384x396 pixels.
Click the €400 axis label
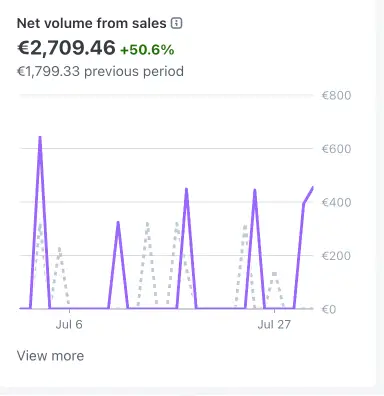point(336,202)
